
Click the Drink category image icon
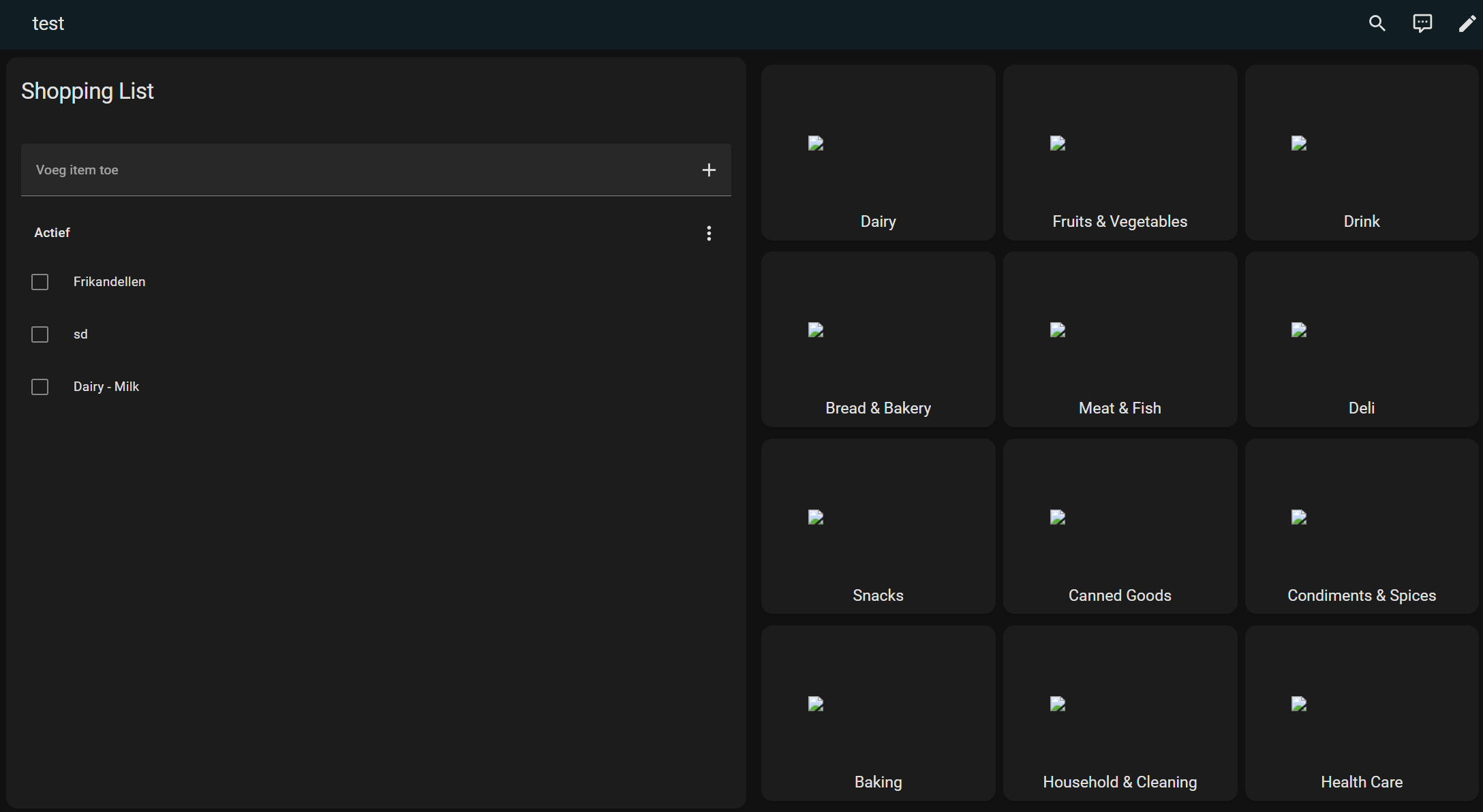[x=1299, y=143]
